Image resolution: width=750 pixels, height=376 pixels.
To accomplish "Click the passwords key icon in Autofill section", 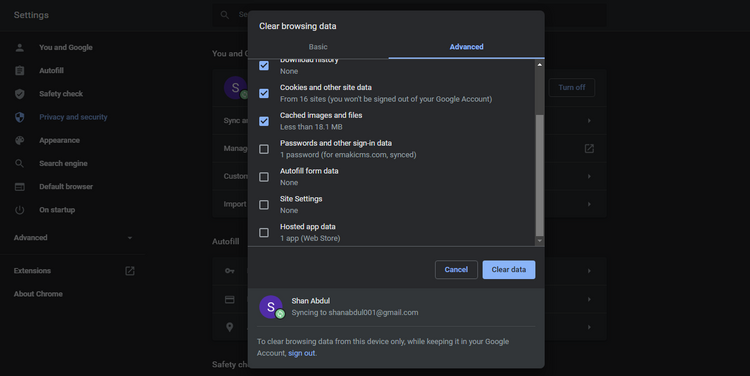I will [x=230, y=271].
